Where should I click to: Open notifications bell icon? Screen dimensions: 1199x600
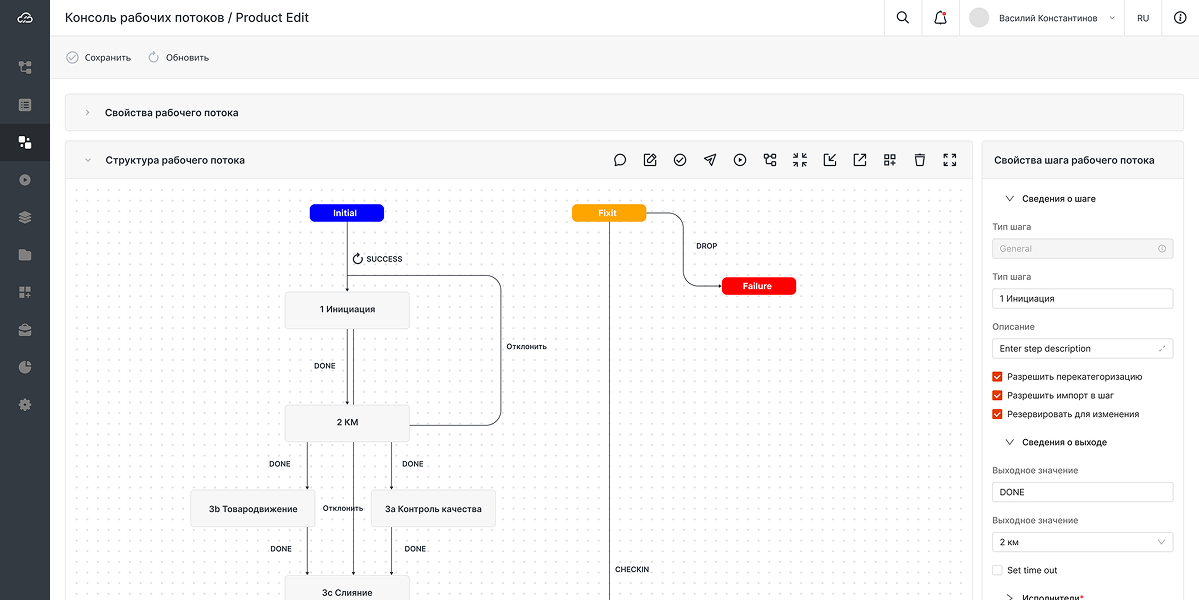tap(940, 18)
